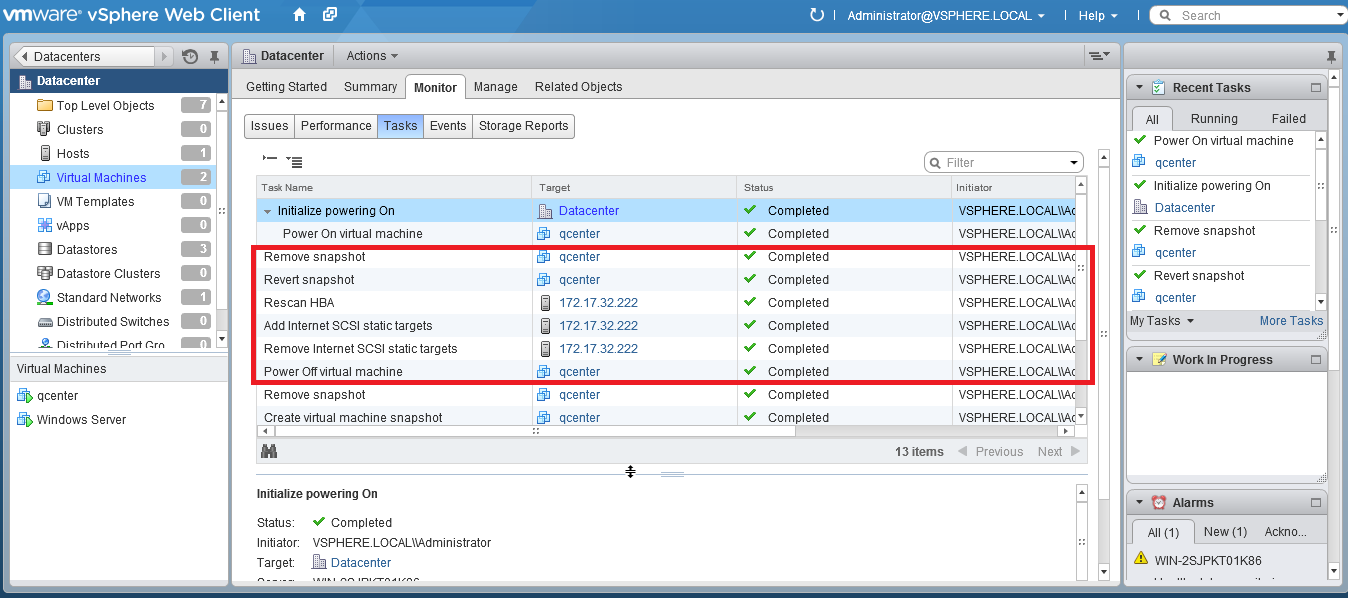Viewport: 1348px width, 598px height.
Task: Click in the Filter input field
Action: (1003, 163)
